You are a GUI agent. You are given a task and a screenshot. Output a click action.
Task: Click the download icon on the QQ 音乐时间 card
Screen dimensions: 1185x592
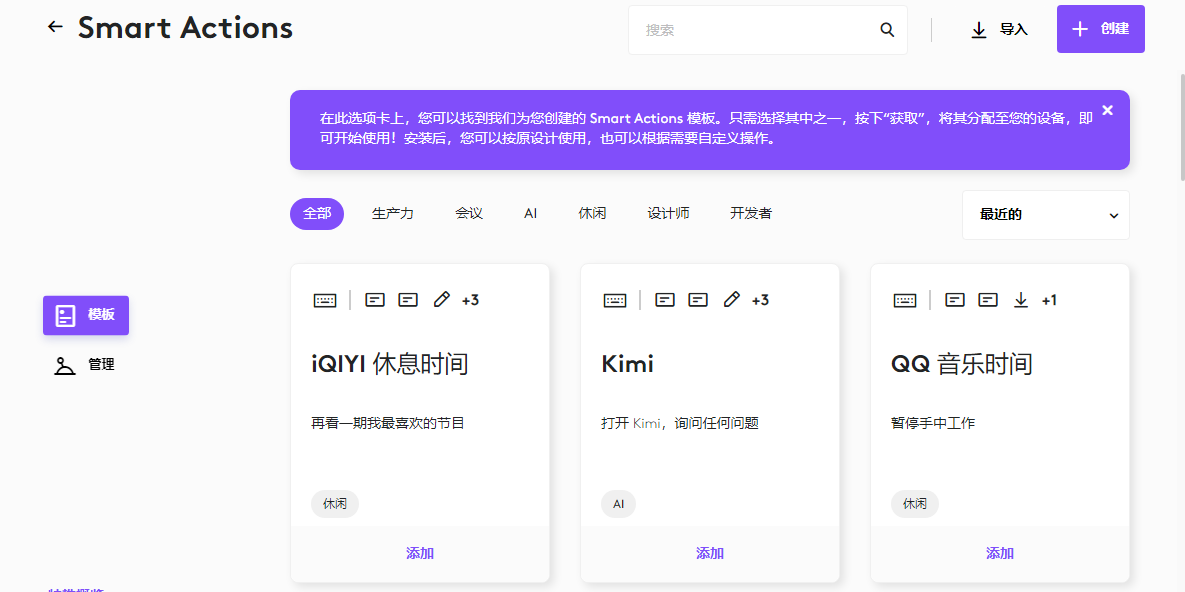(x=1021, y=299)
